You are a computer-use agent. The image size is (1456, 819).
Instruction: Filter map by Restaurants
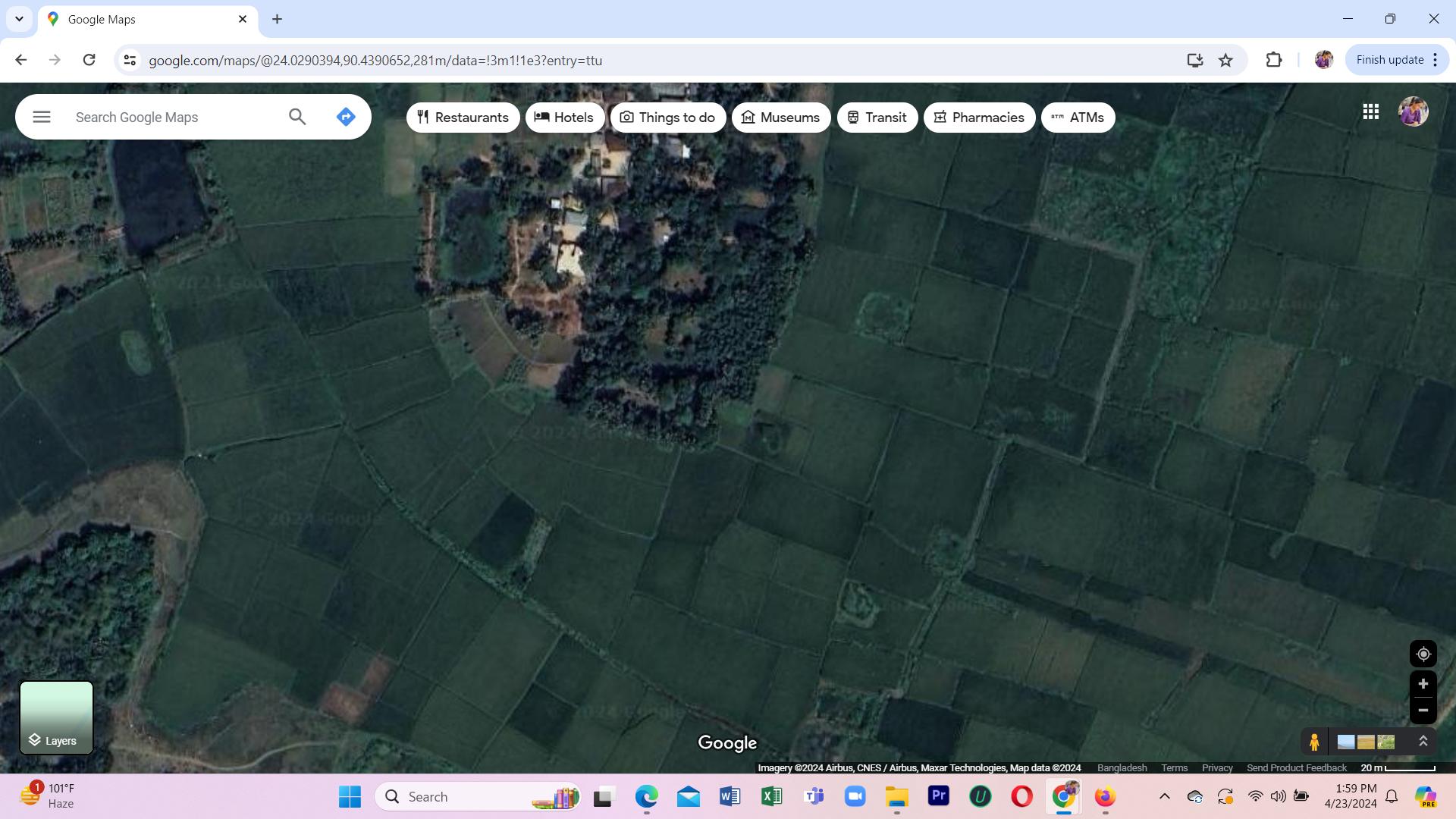[463, 118]
